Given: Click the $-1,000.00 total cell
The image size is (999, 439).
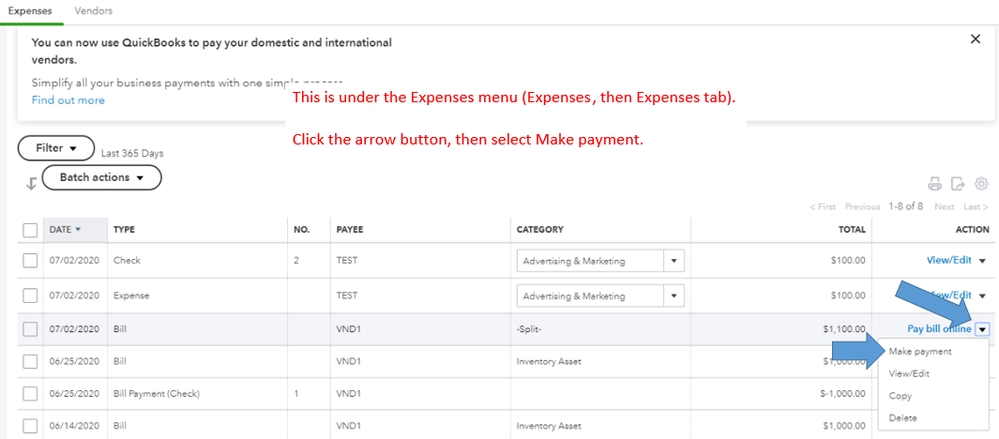Looking at the screenshot, I should pos(843,394).
